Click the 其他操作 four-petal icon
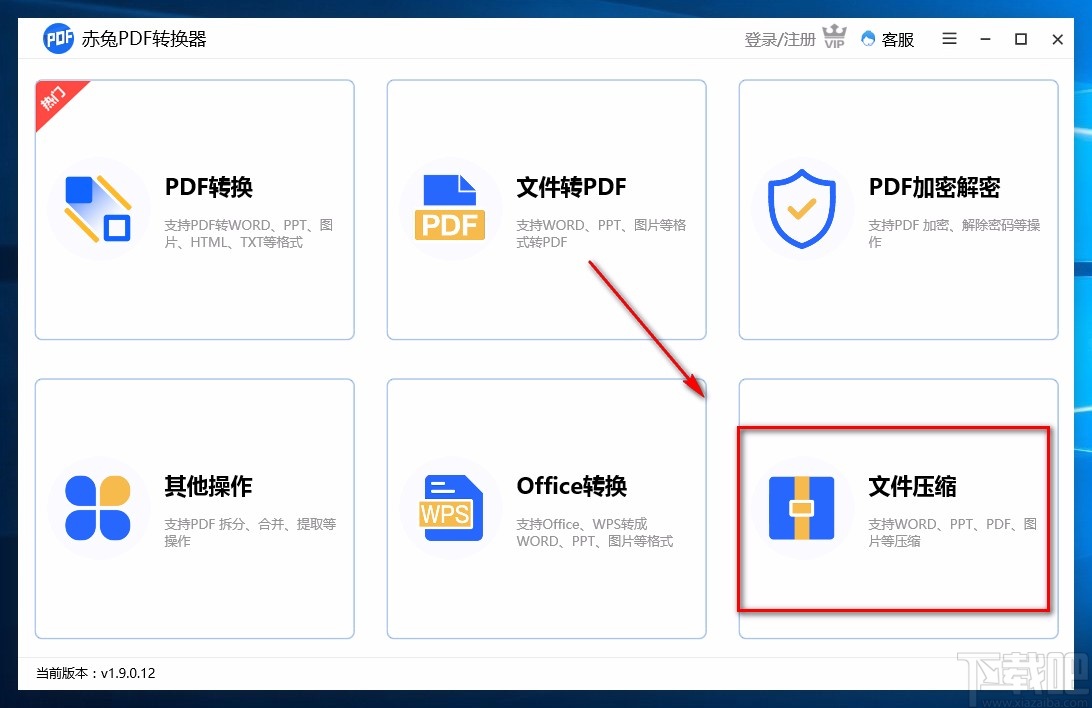This screenshot has height=708, width=1092. point(98,508)
